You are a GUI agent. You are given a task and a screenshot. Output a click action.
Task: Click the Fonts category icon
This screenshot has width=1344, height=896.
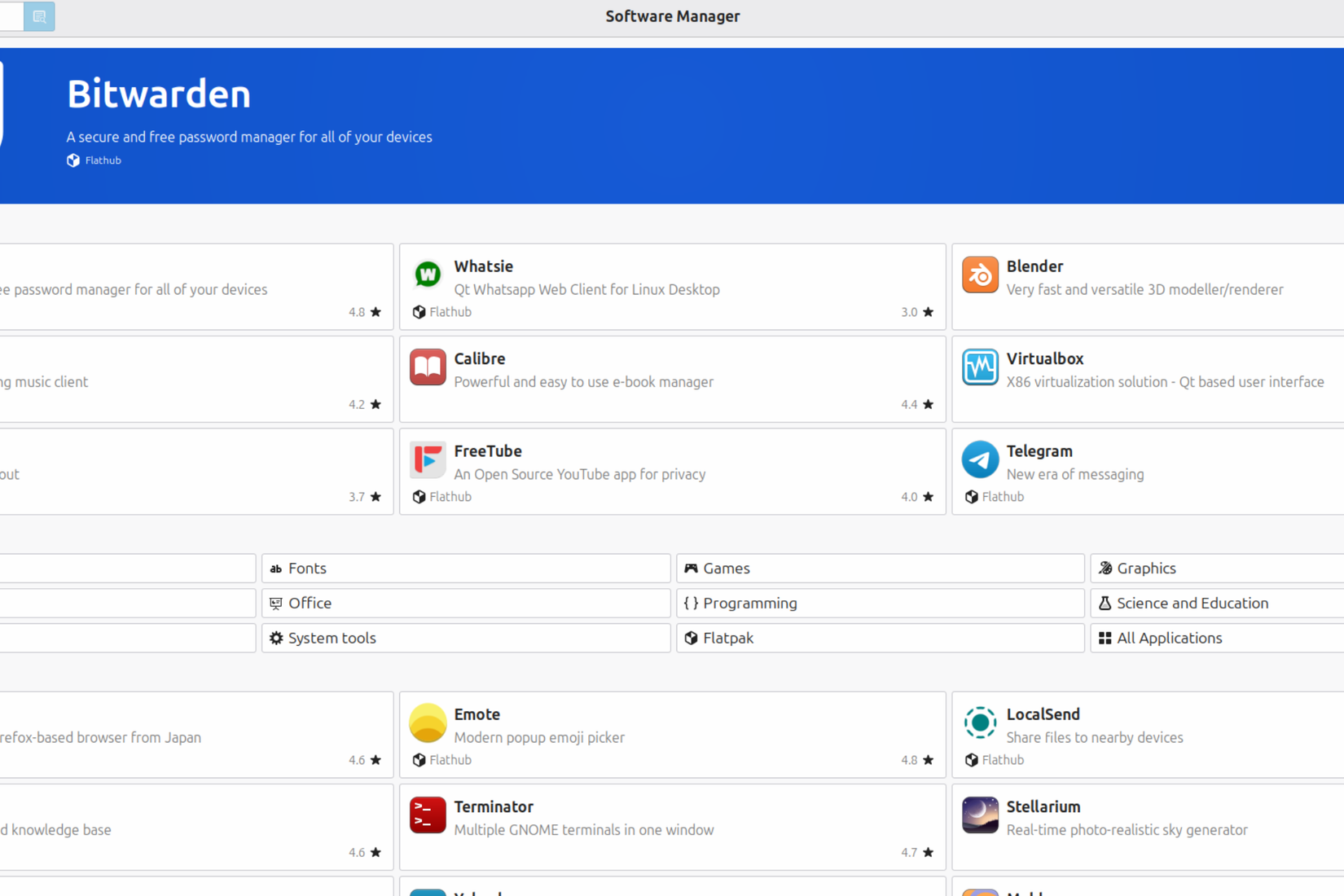276,569
